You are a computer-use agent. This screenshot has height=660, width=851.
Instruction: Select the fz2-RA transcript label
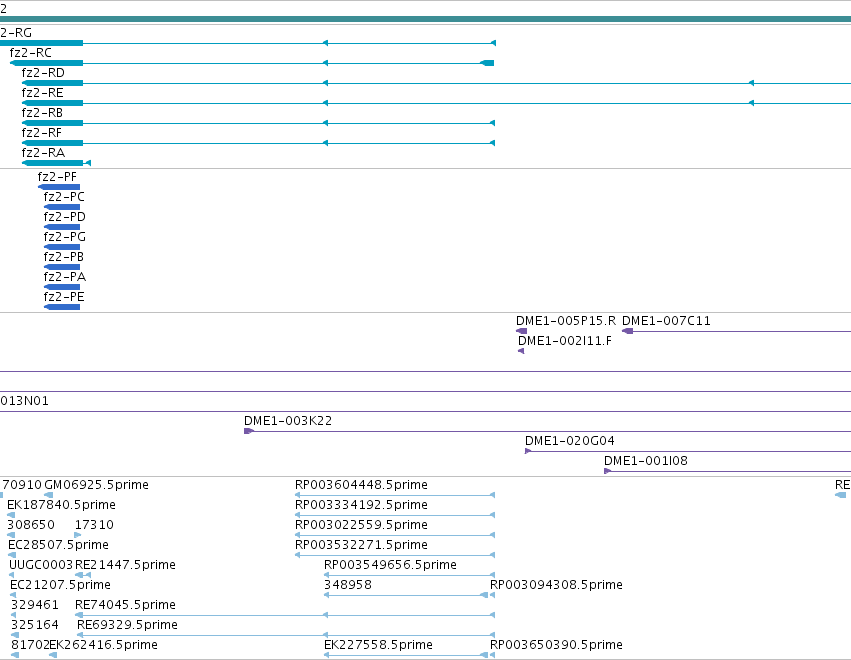(x=43, y=153)
